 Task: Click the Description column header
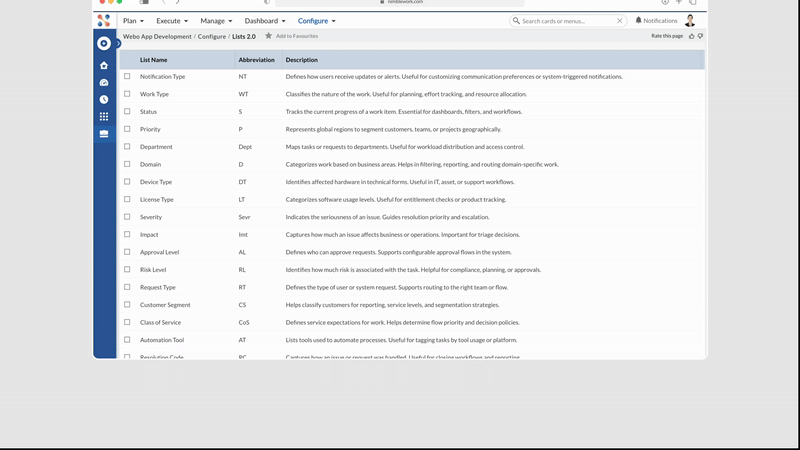[x=302, y=60]
